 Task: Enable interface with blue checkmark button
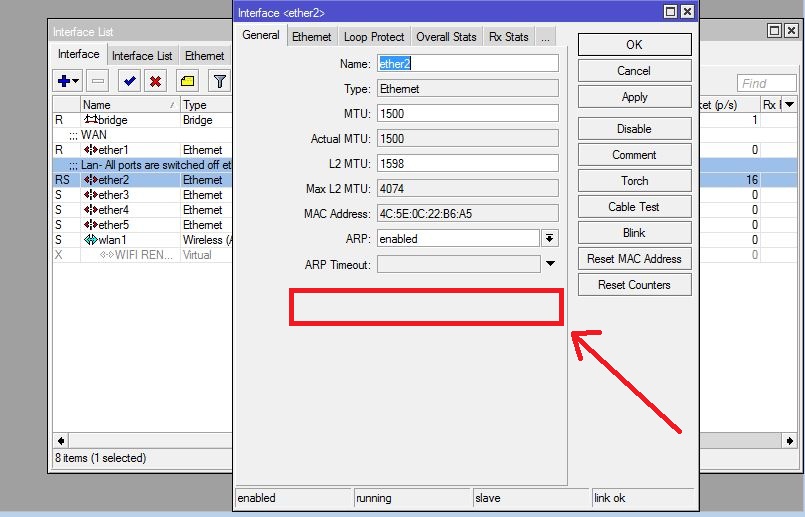[x=129, y=81]
